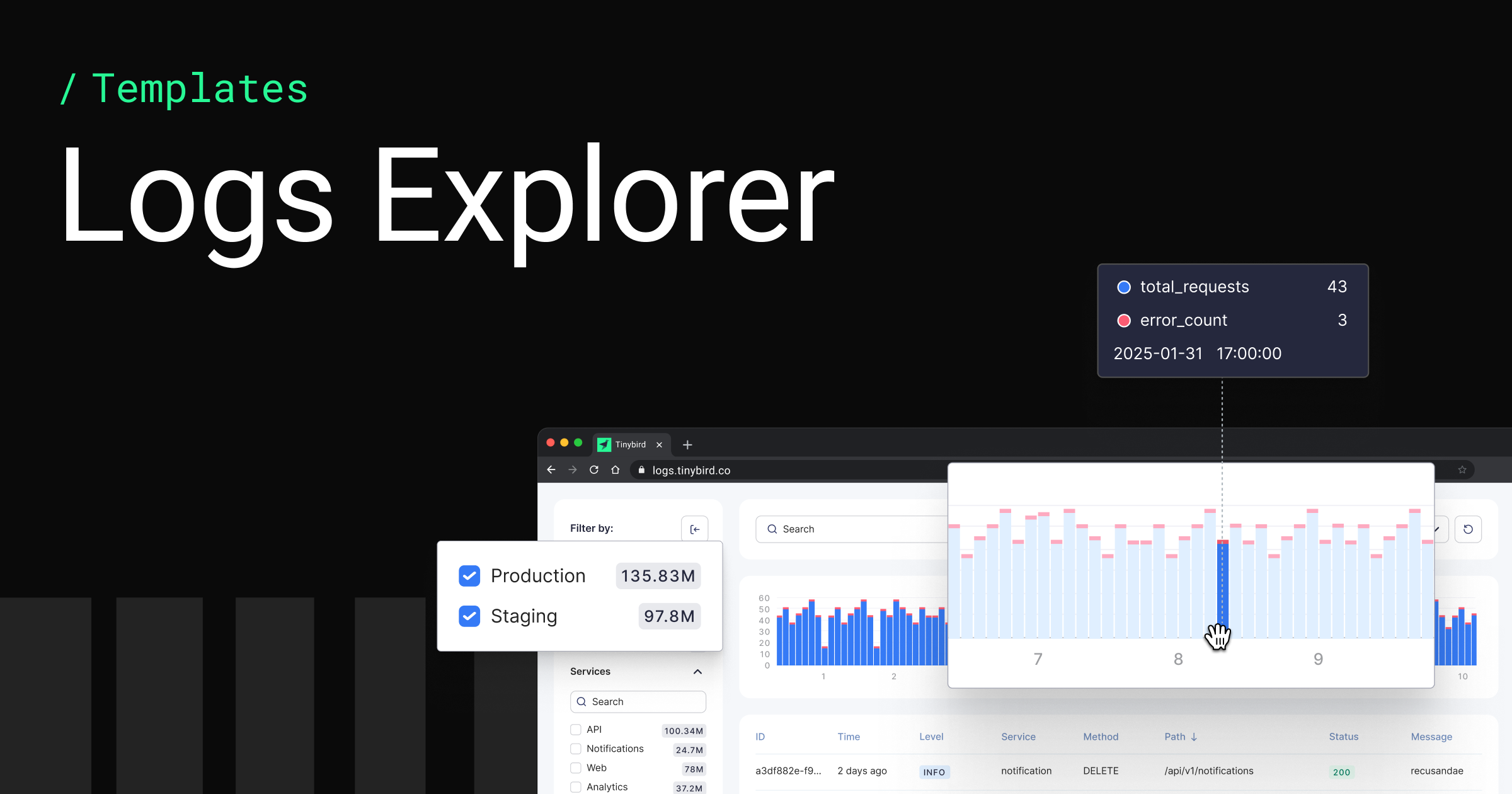Check the Analytics service option
The image size is (1512, 794).
point(575,786)
